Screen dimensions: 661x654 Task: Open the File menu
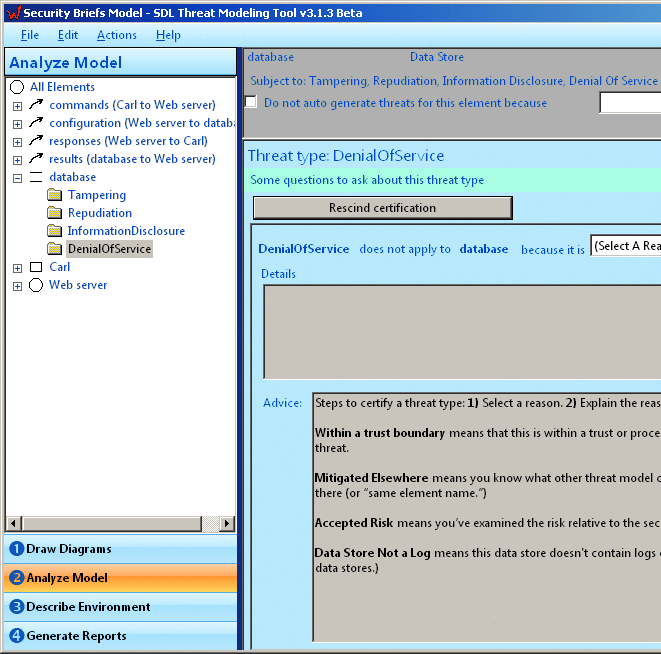(30, 35)
